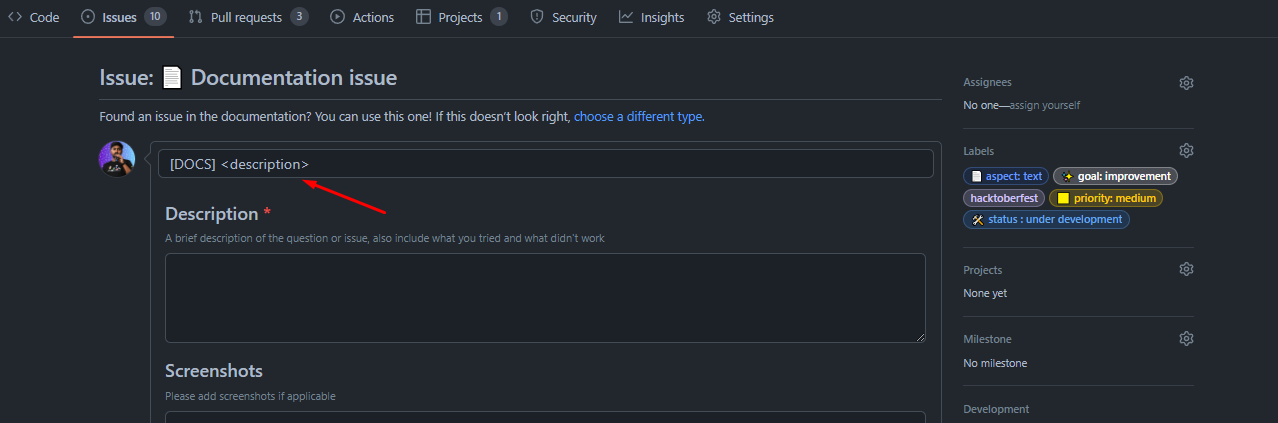
Task: Open the Pull requests tab
Action: 248,17
